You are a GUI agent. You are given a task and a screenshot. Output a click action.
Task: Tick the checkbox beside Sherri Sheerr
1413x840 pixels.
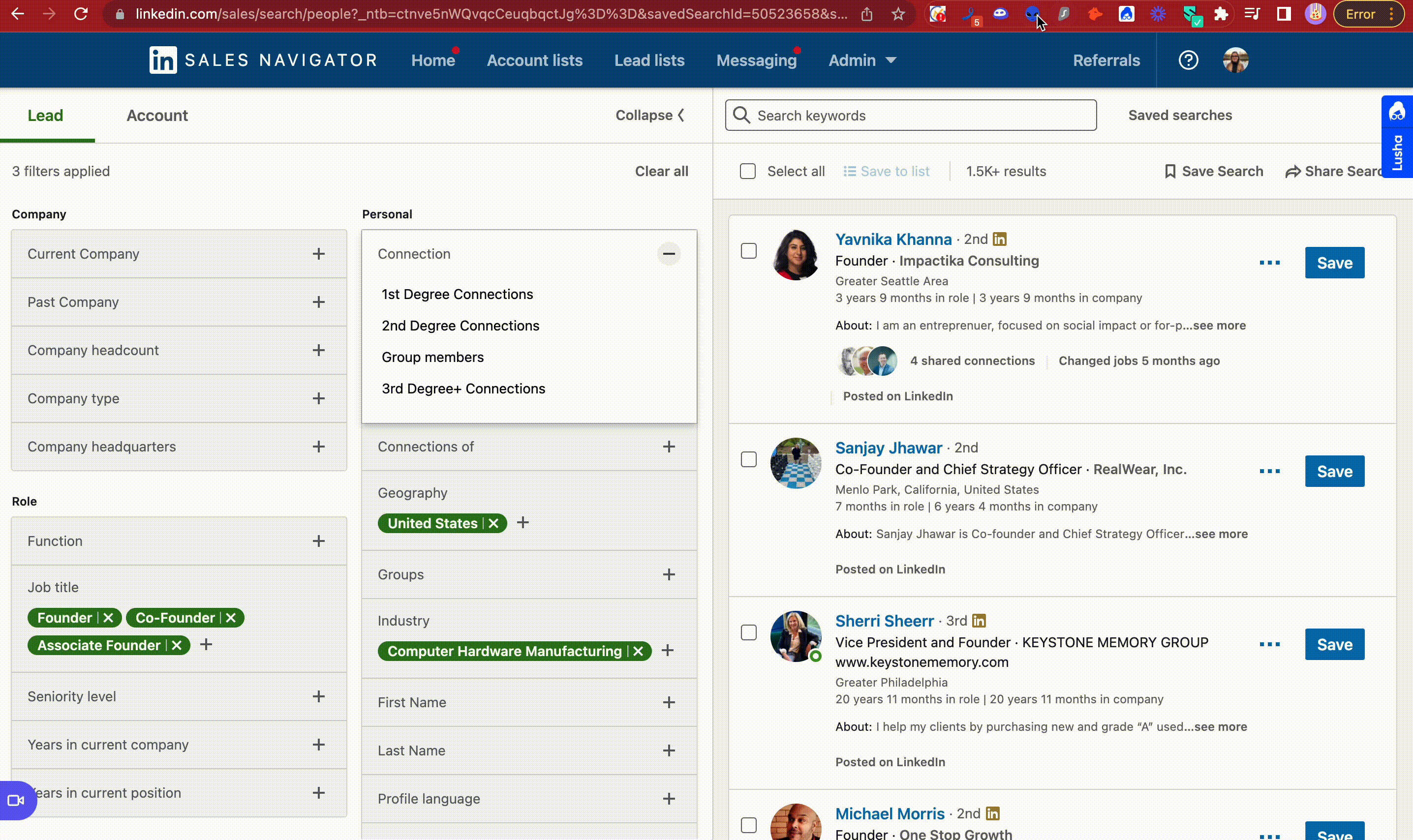click(x=748, y=632)
